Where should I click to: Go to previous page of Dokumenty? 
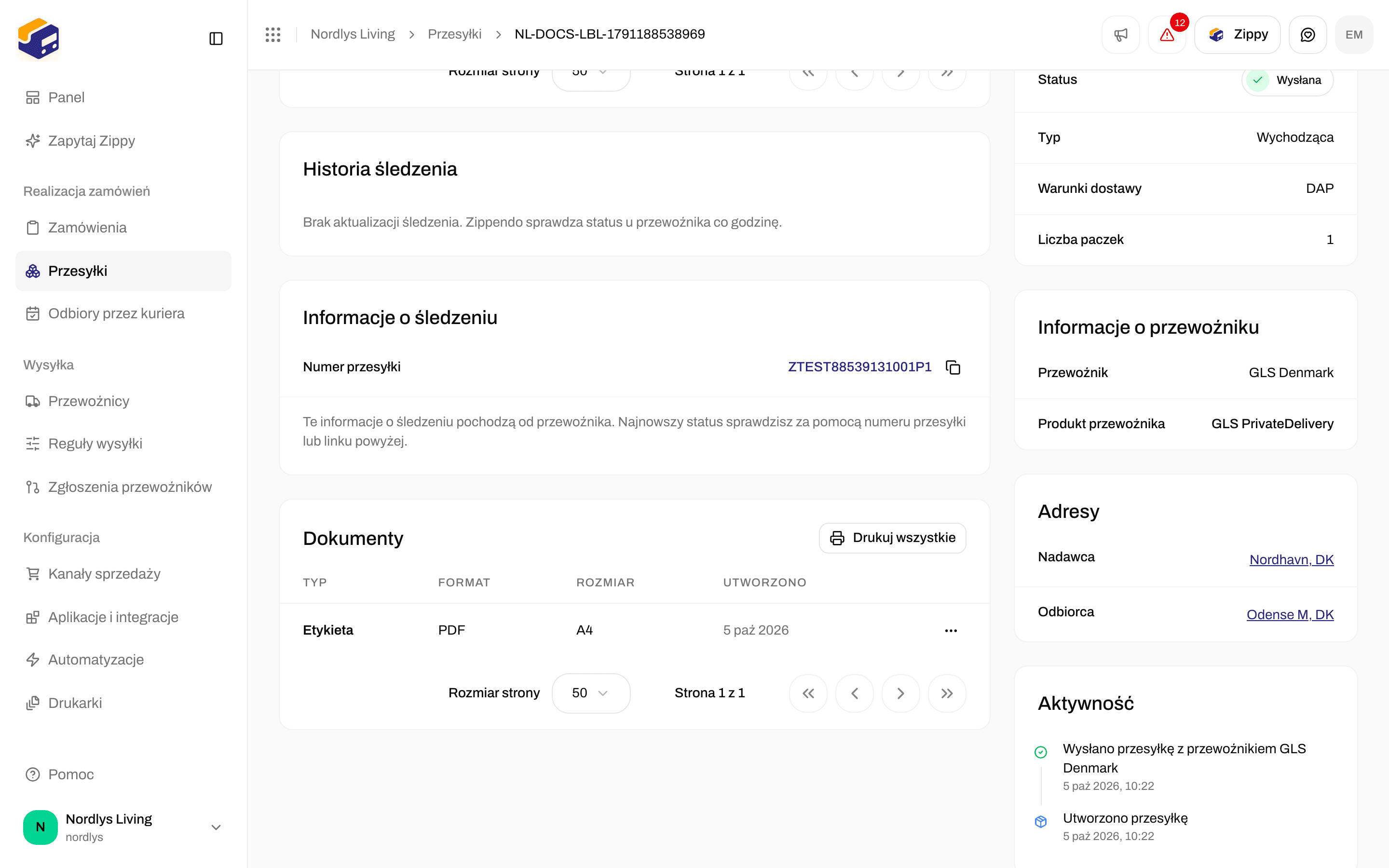tap(855, 693)
